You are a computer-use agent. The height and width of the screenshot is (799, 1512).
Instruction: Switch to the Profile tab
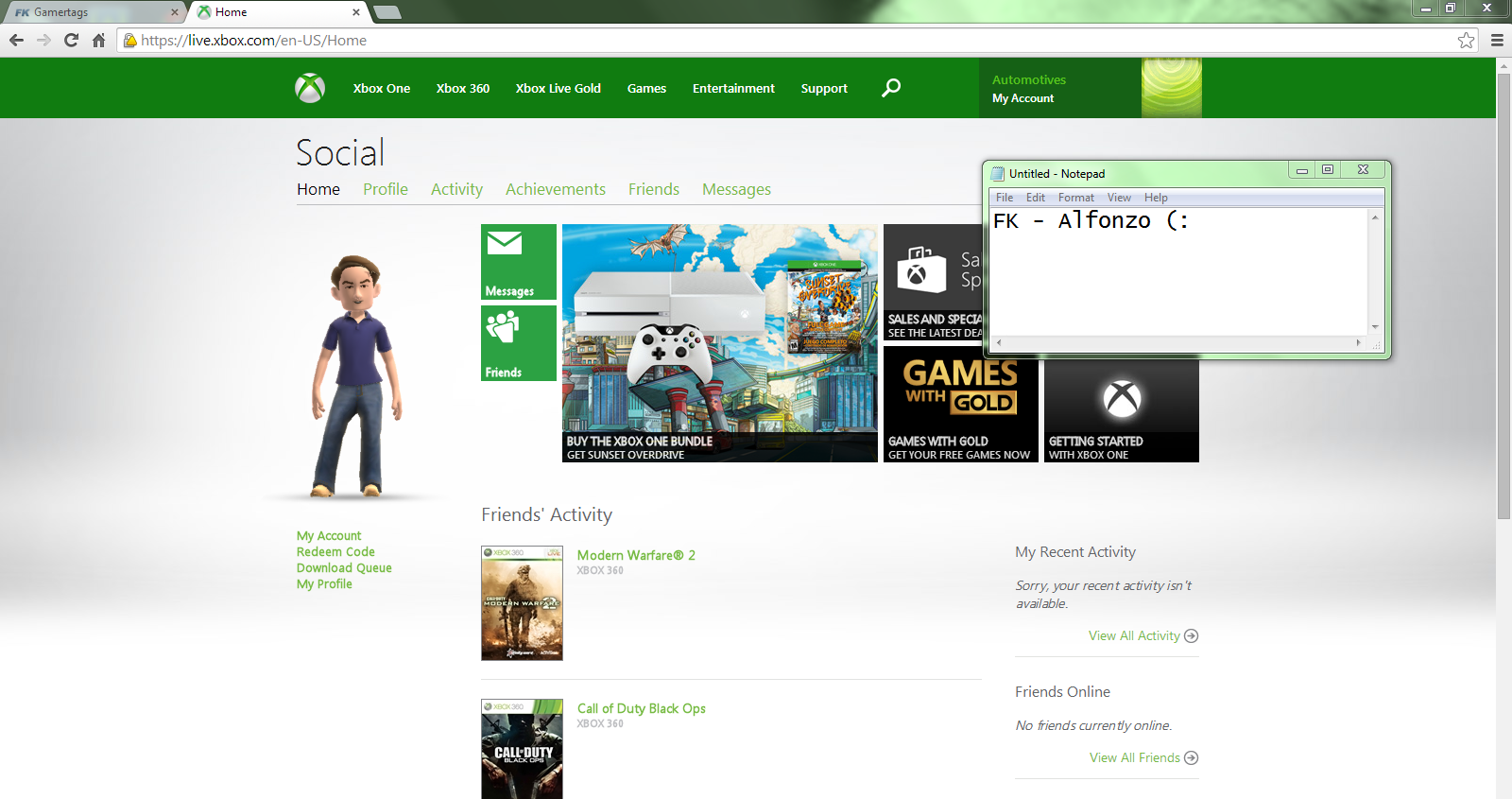pyautogui.click(x=386, y=189)
